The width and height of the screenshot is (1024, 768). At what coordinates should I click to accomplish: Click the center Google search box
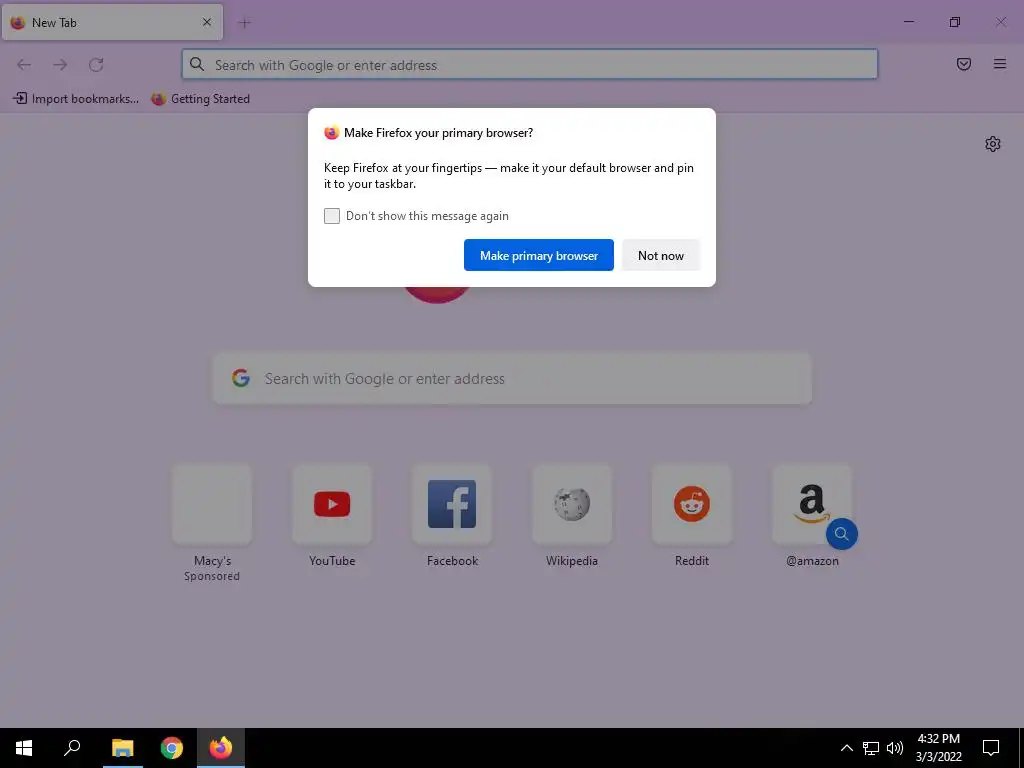click(512, 378)
